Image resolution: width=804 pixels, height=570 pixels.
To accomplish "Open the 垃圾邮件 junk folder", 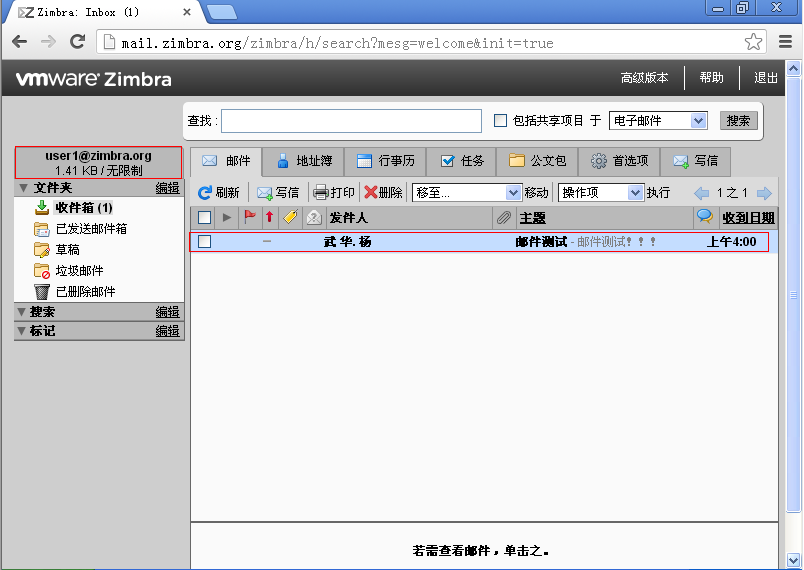I will point(79,271).
